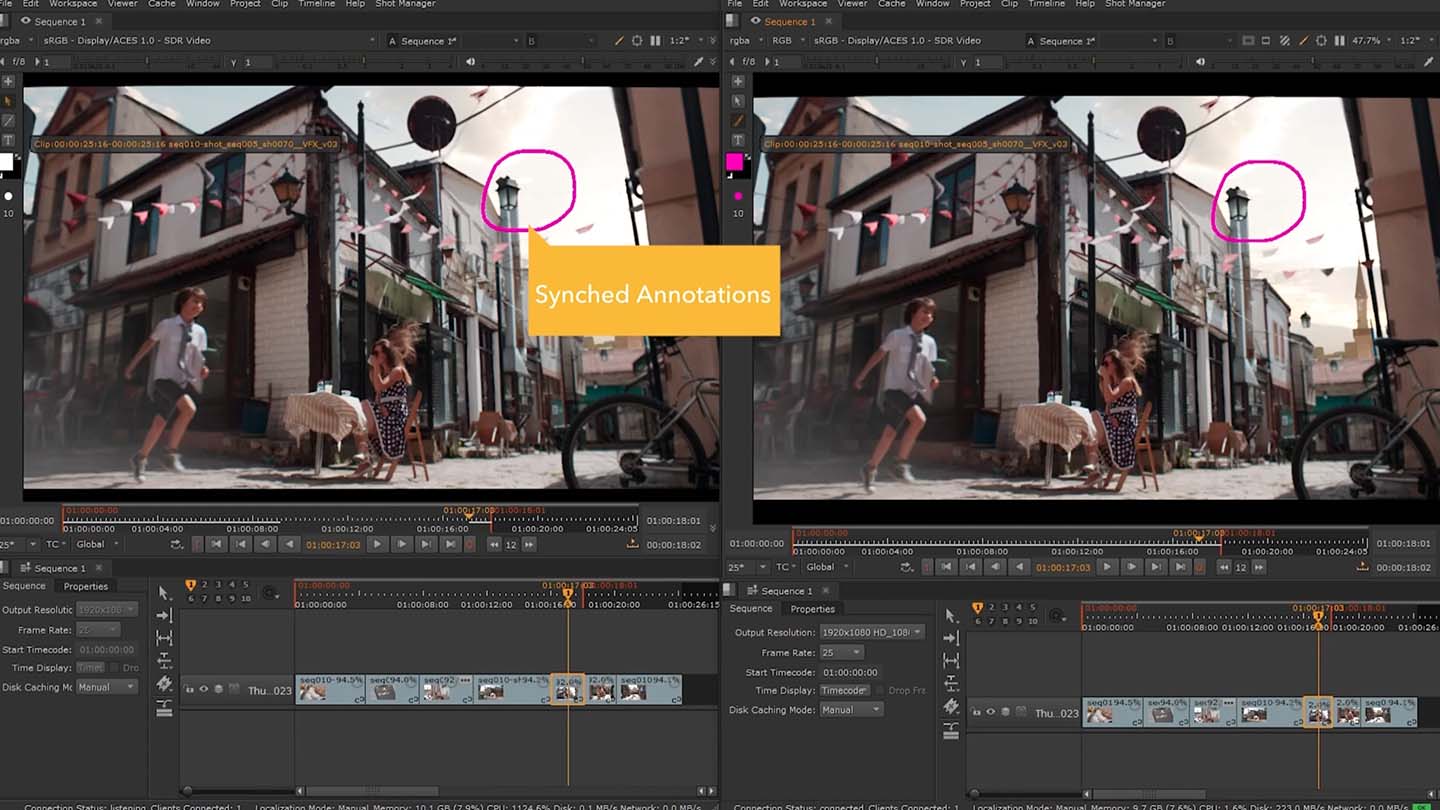Toggle the lock icon on the left timeline track
This screenshot has height=810, width=1440.
pos(189,689)
